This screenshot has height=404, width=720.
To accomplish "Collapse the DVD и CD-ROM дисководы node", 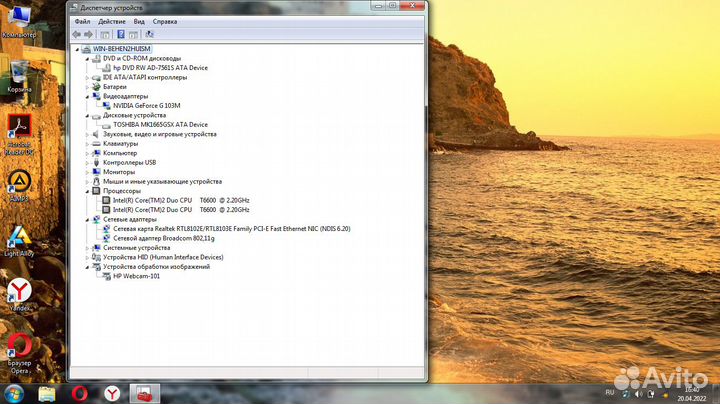I will coord(87,59).
